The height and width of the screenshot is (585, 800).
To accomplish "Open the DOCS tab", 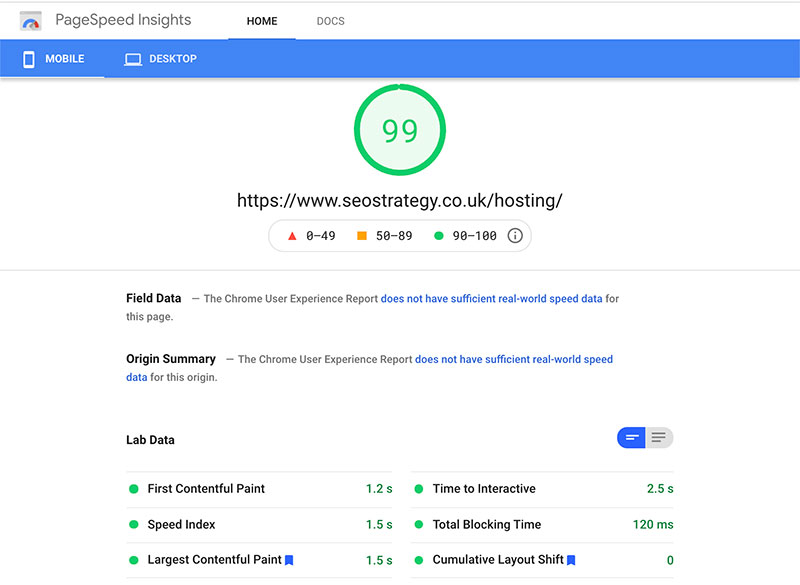I will coord(331,21).
